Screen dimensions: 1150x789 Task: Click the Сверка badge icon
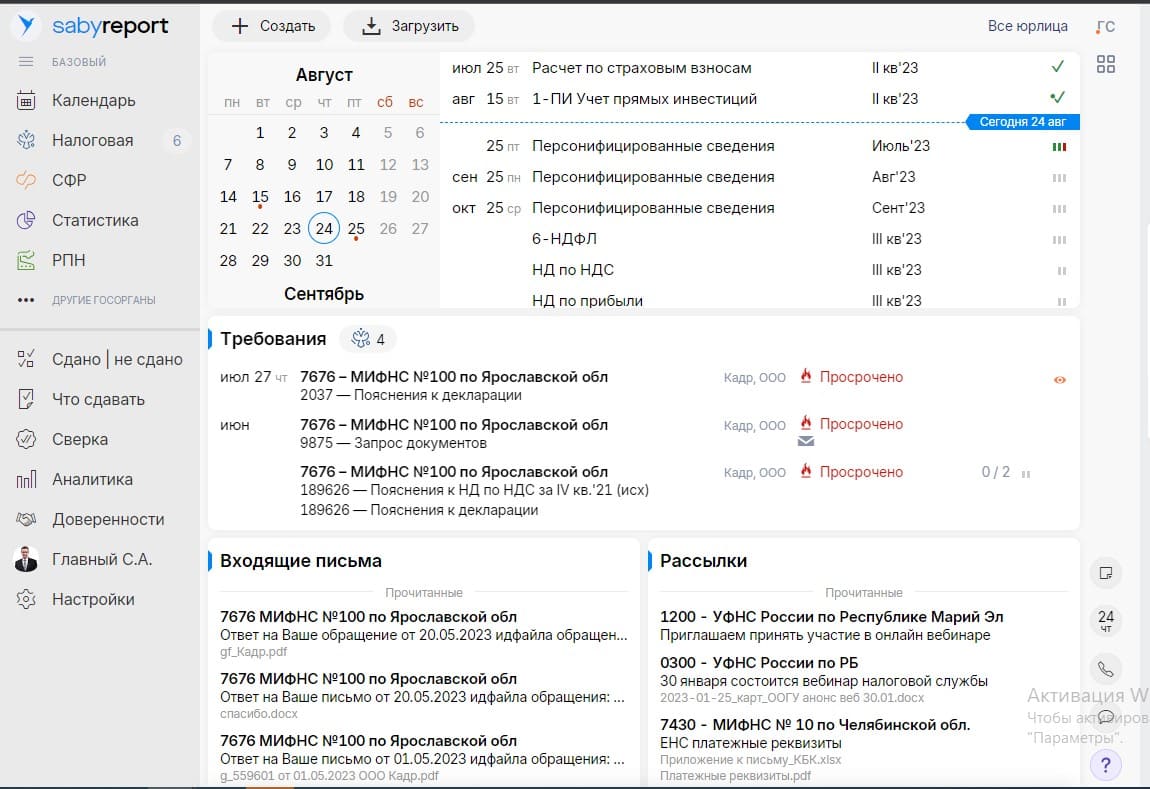tap(26, 439)
